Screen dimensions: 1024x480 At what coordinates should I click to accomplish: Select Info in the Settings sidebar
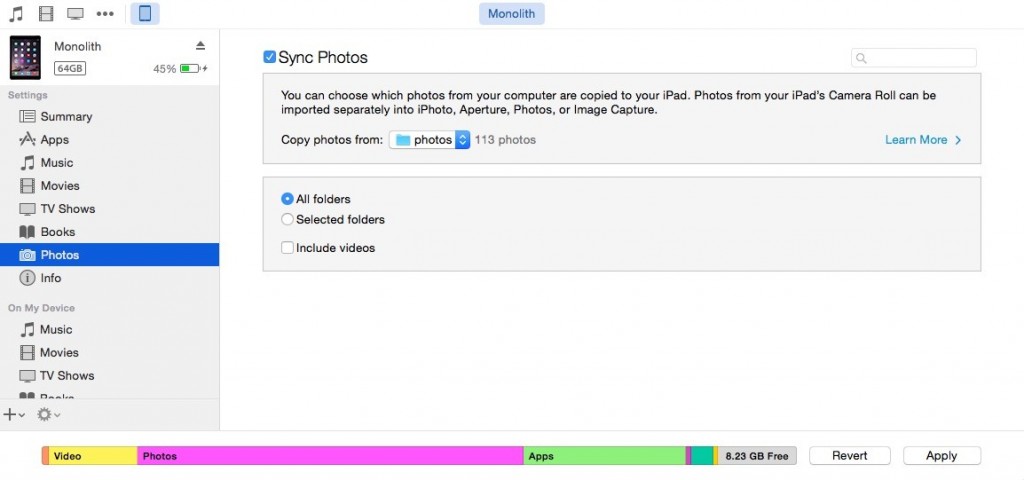click(x=50, y=278)
